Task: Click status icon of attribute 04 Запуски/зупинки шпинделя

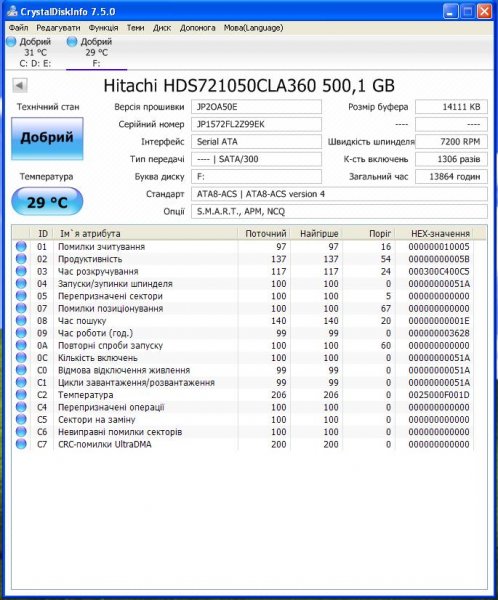Action: coord(21,284)
